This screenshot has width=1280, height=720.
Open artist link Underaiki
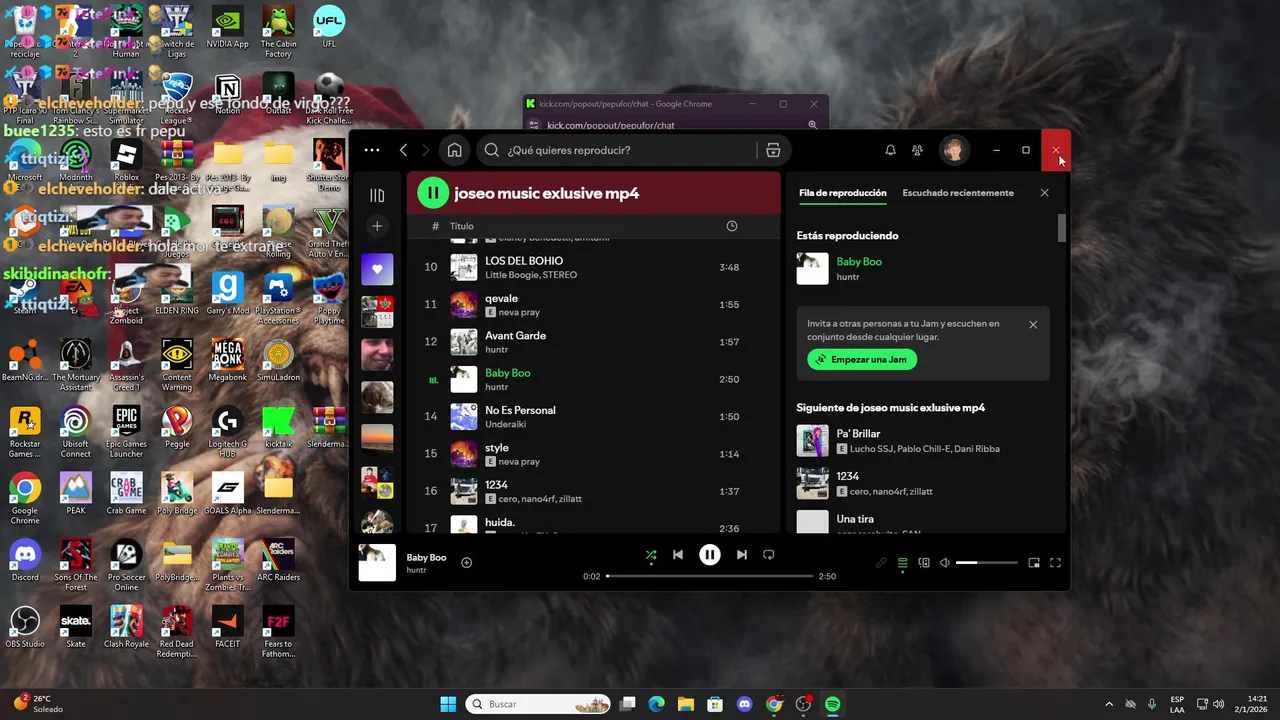click(x=505, y=424)
